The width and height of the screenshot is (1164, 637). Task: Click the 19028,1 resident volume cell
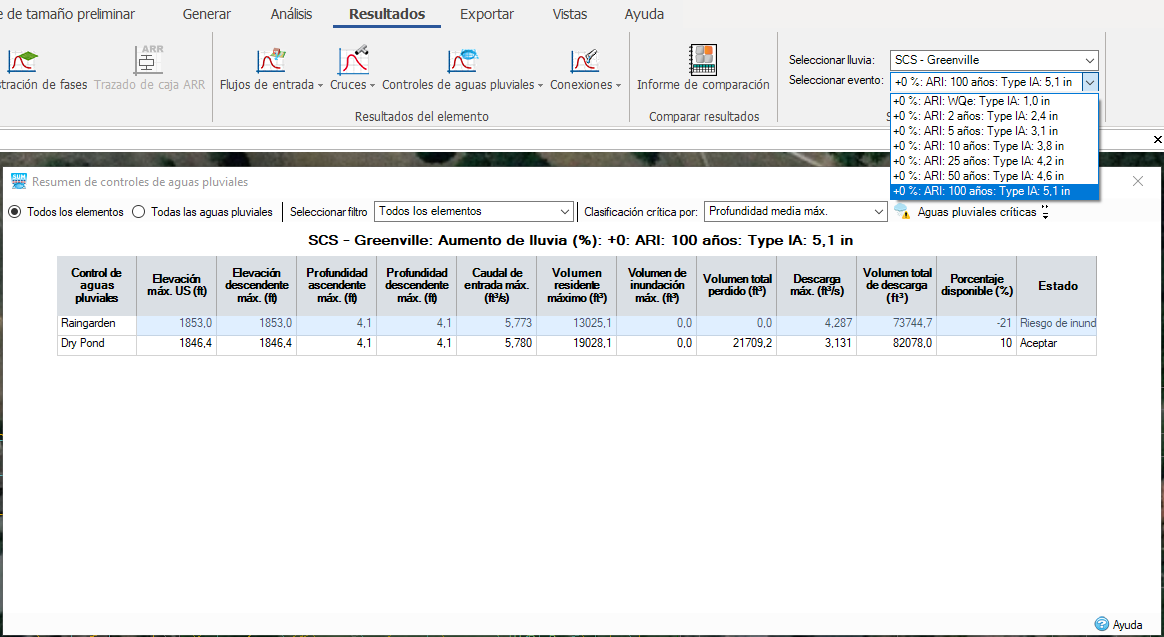pyautogui.click(x=577, y=344)
